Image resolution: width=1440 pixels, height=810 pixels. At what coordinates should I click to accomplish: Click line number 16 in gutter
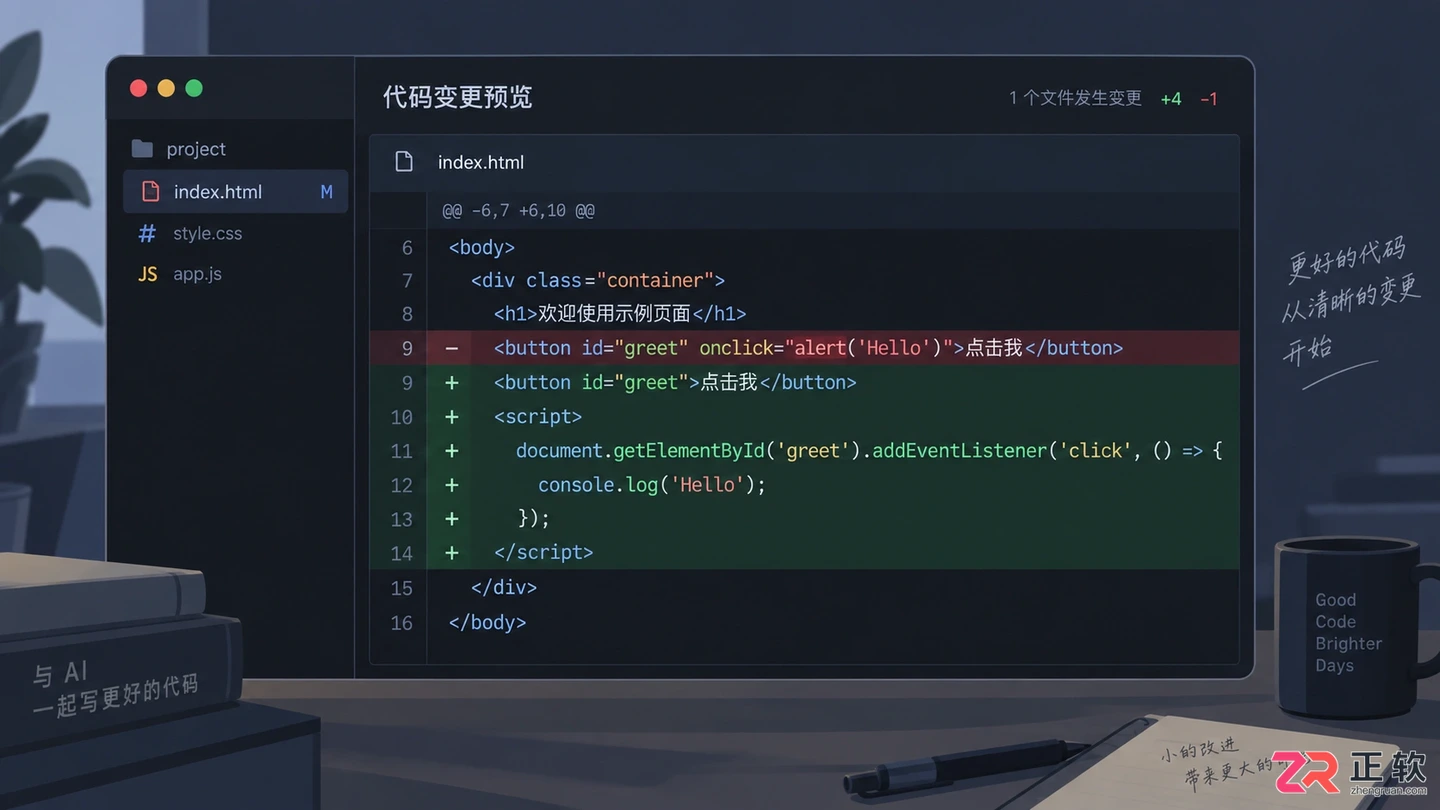(x=401, y=623)
